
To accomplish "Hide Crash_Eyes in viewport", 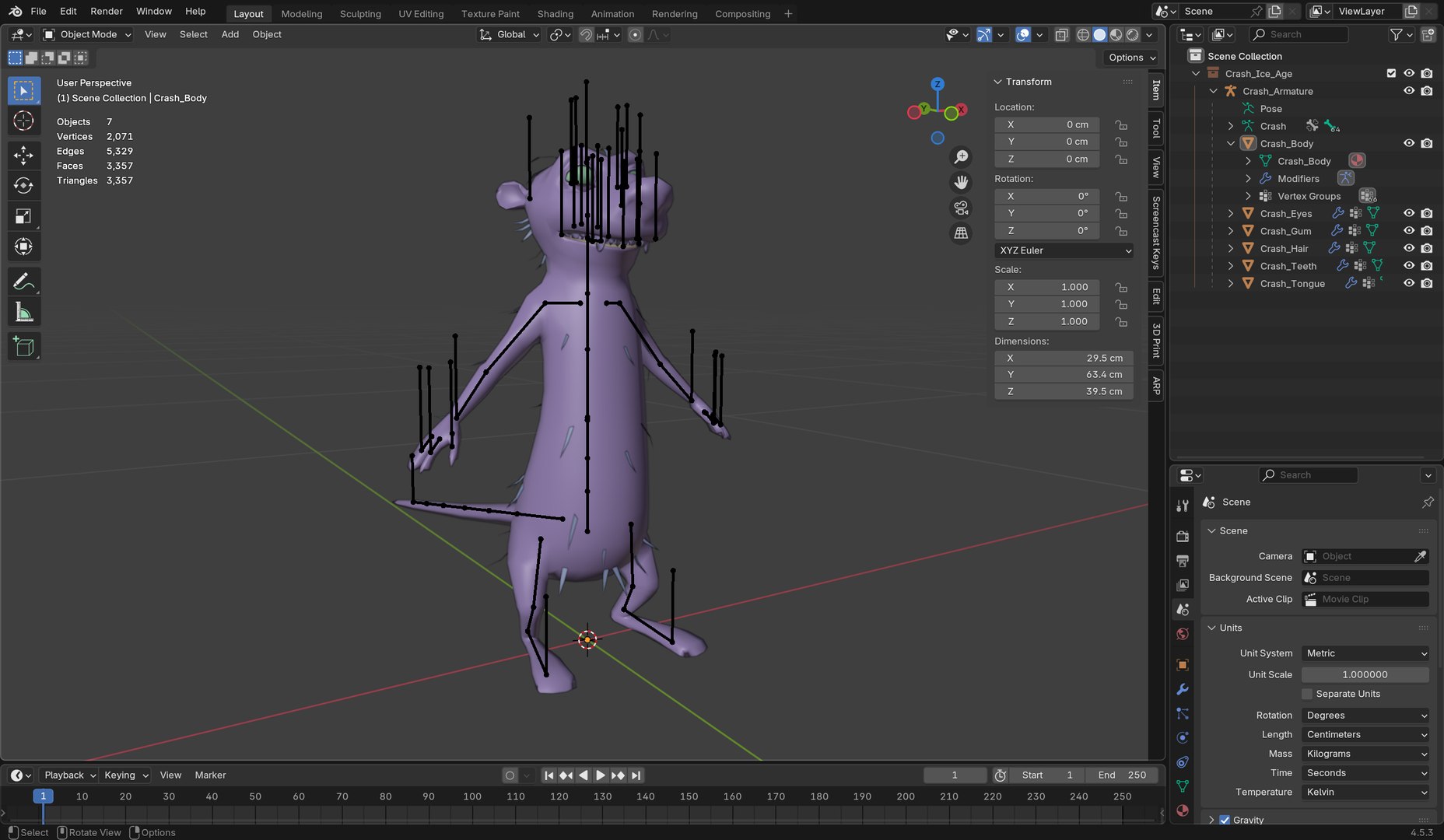I will click(1409, 213).
